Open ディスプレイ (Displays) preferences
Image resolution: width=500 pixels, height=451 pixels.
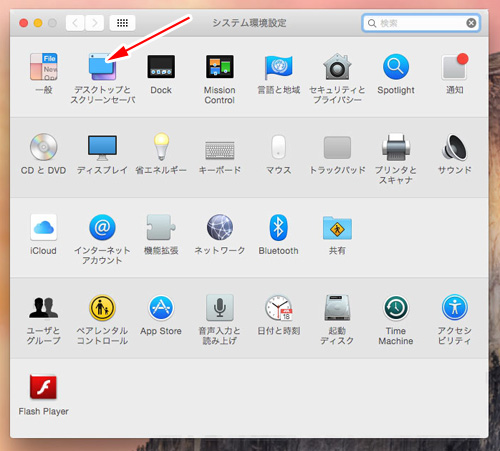(102, 147)
